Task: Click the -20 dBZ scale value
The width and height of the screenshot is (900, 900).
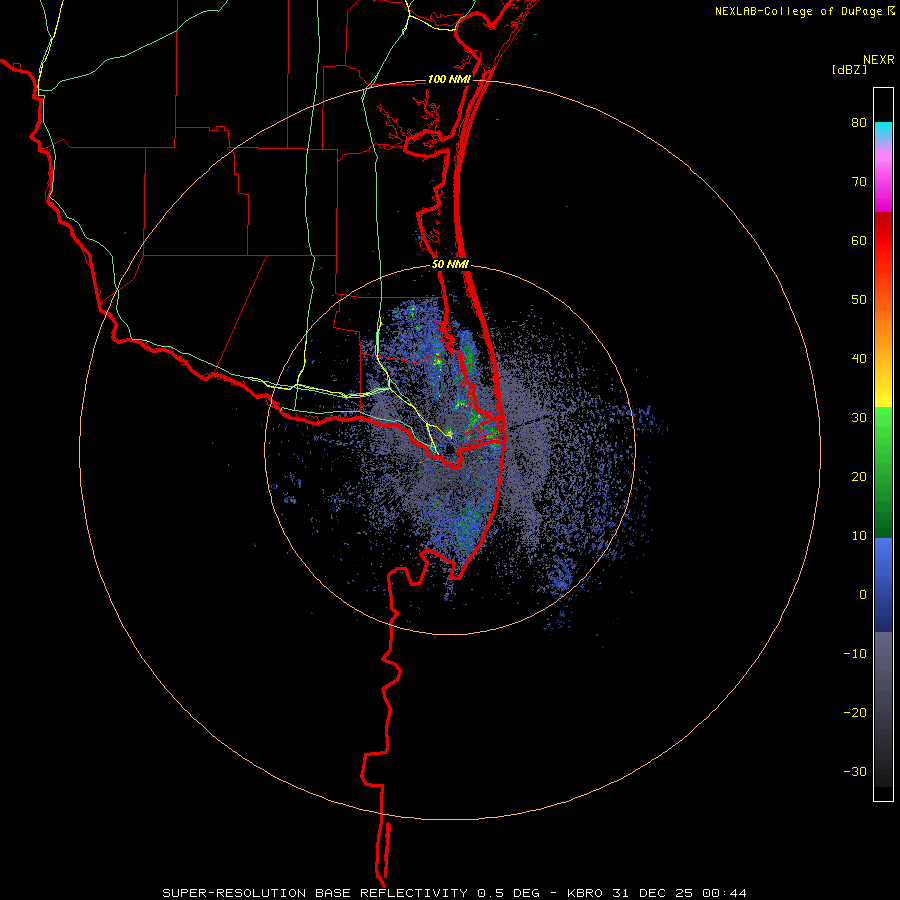Action: tap(855, 712)
